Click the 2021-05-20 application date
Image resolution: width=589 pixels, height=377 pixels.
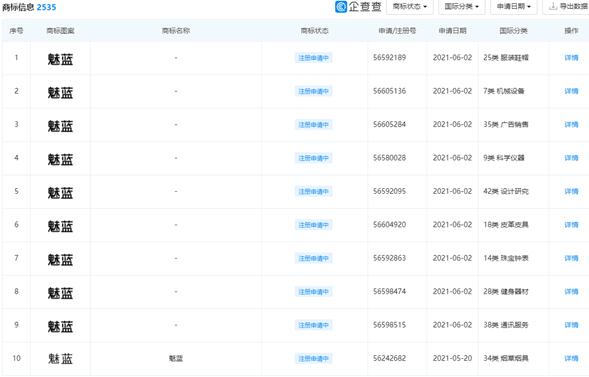point(452,358)
